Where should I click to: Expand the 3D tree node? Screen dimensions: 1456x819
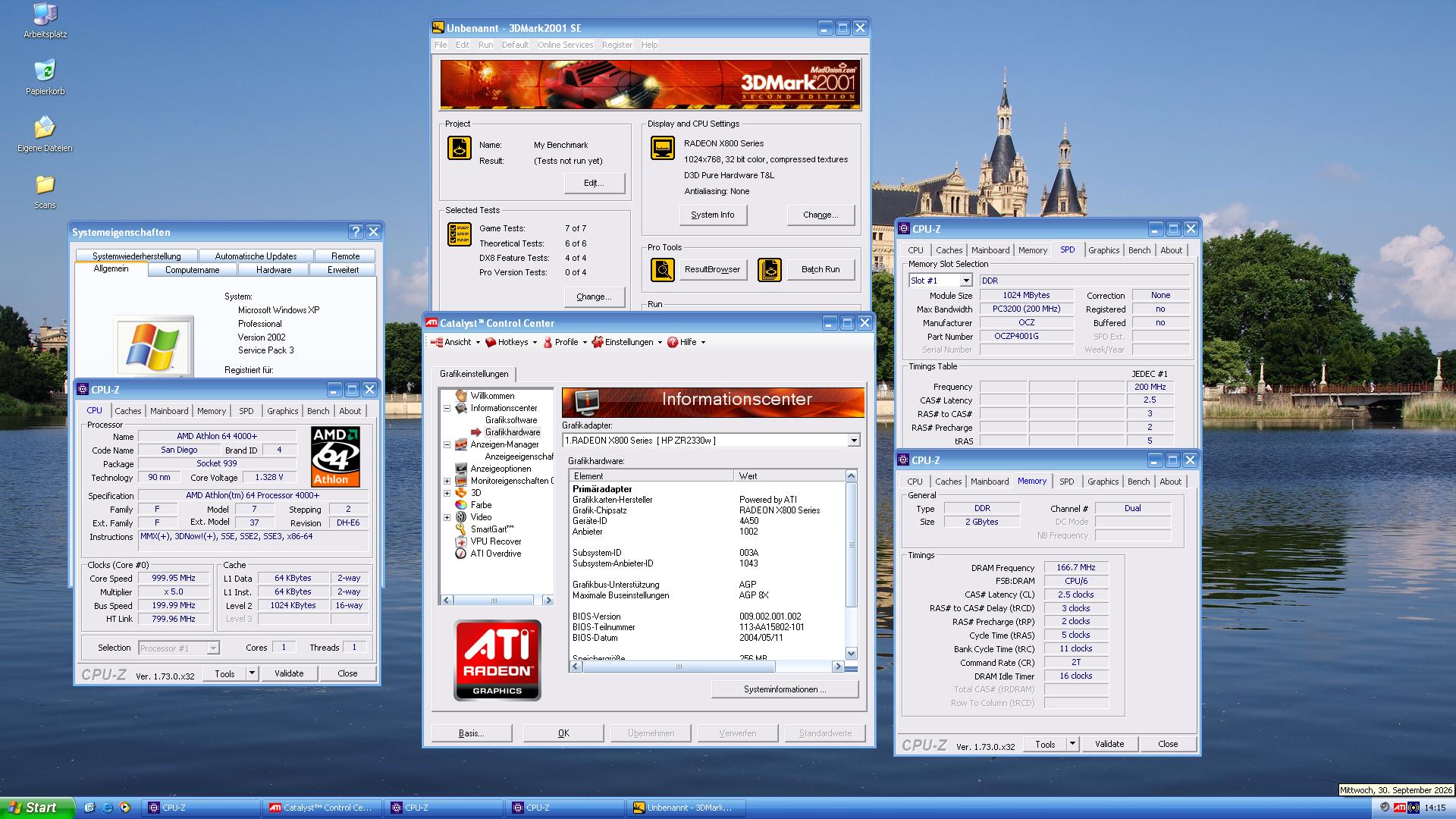[x=447, y=493]
